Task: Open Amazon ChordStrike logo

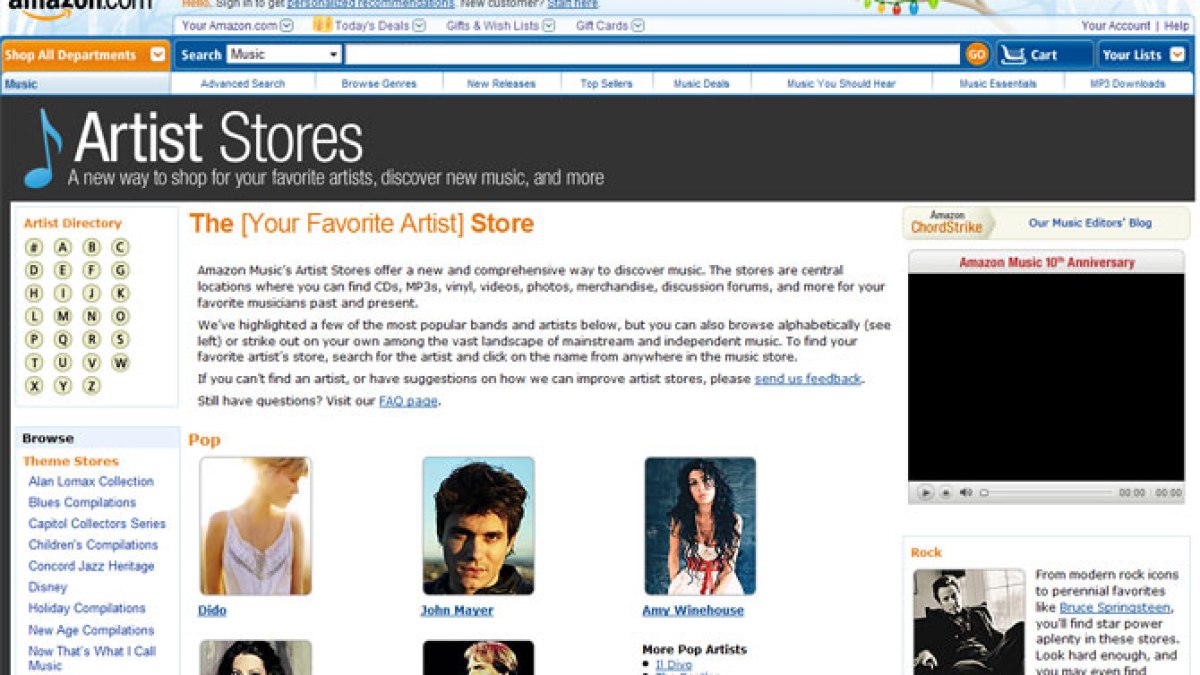Action: click(948, 223)
